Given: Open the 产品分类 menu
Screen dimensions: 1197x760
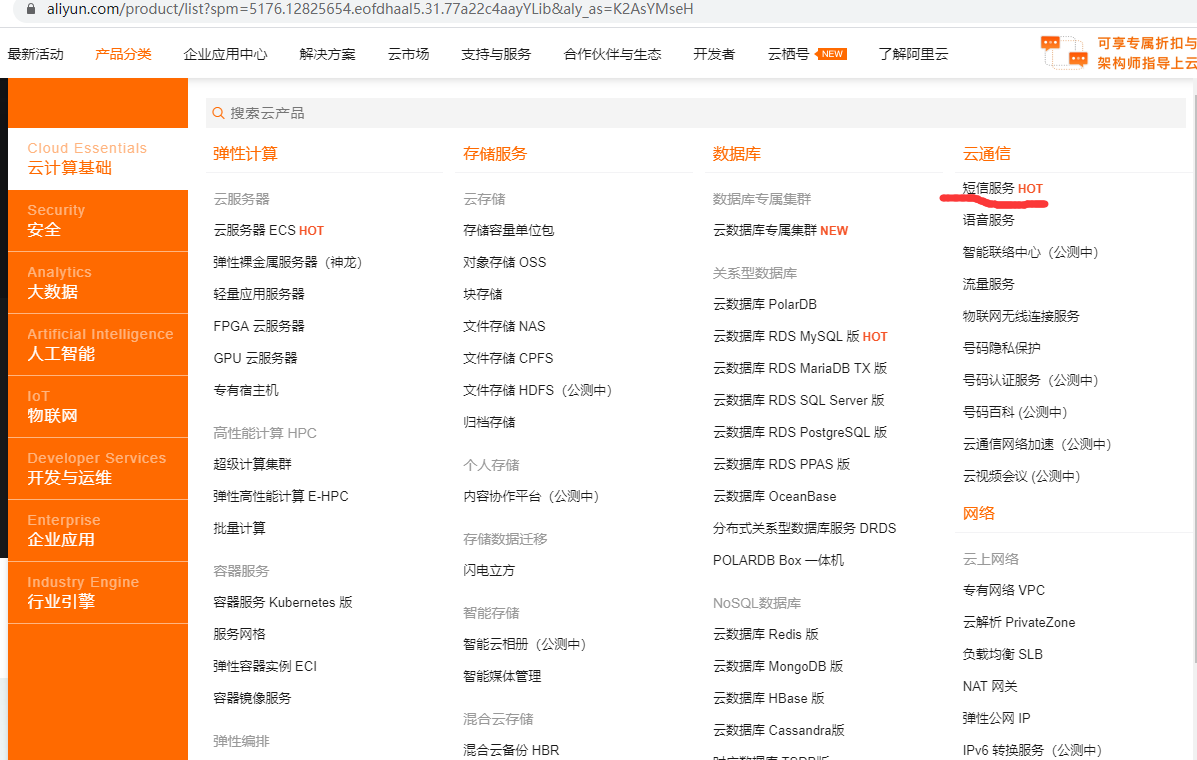Looking at the screenshot, I should tap(123, 54).
